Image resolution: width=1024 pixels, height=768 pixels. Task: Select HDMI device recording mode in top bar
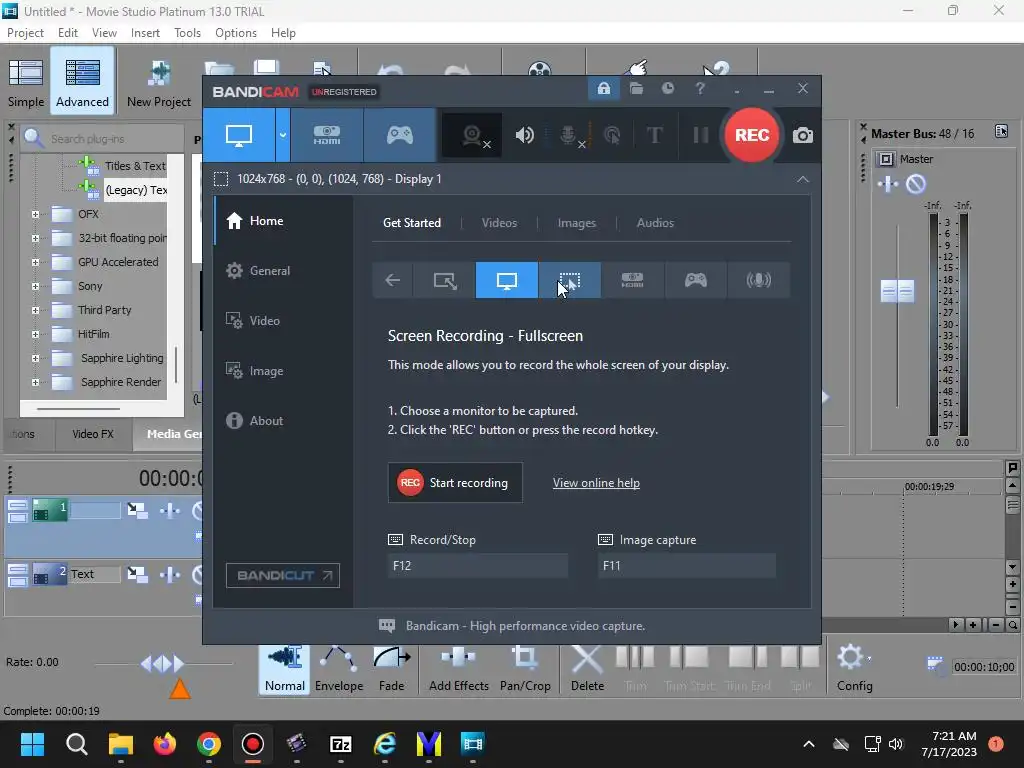click(x=327, y=135)
